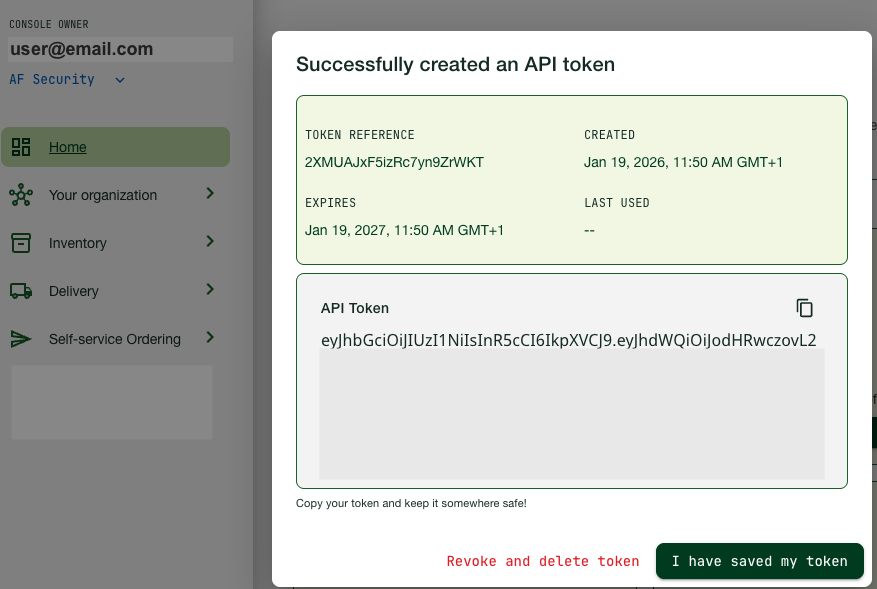Expand the Inventory section chevron
The width and height of the screenshot is (877, 589).
[210, 242]
